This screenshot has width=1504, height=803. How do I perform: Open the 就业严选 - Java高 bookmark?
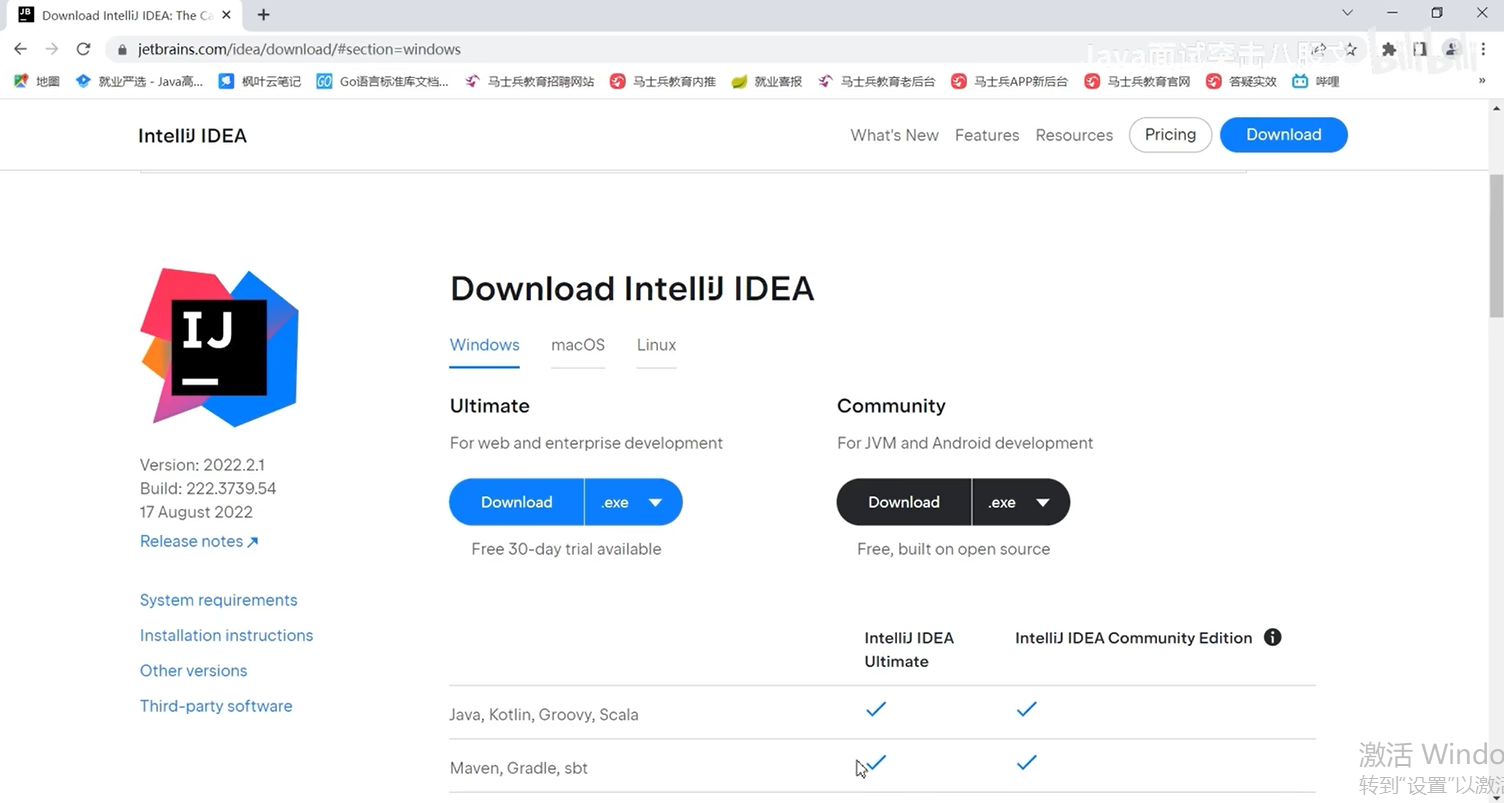tap(140, 81)
